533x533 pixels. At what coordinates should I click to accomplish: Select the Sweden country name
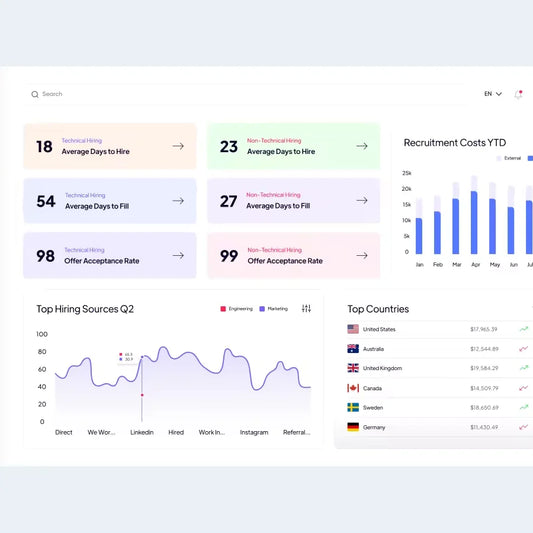tap(373, 408)
